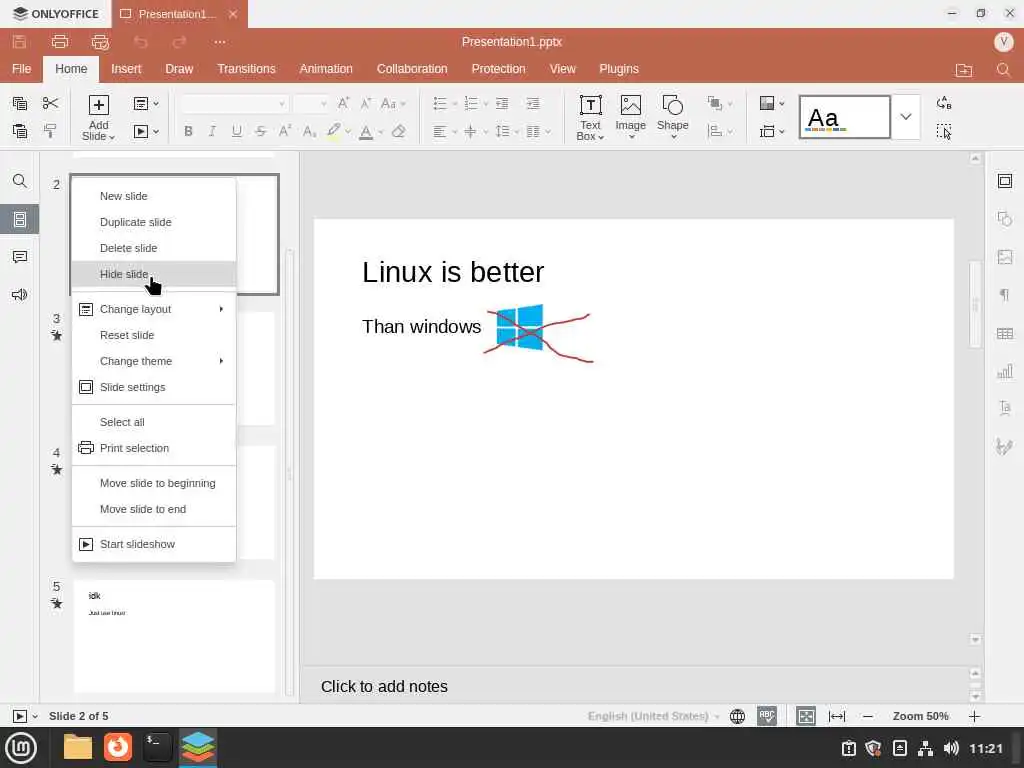Choose Delete slide in context menu

click(153, 248)
